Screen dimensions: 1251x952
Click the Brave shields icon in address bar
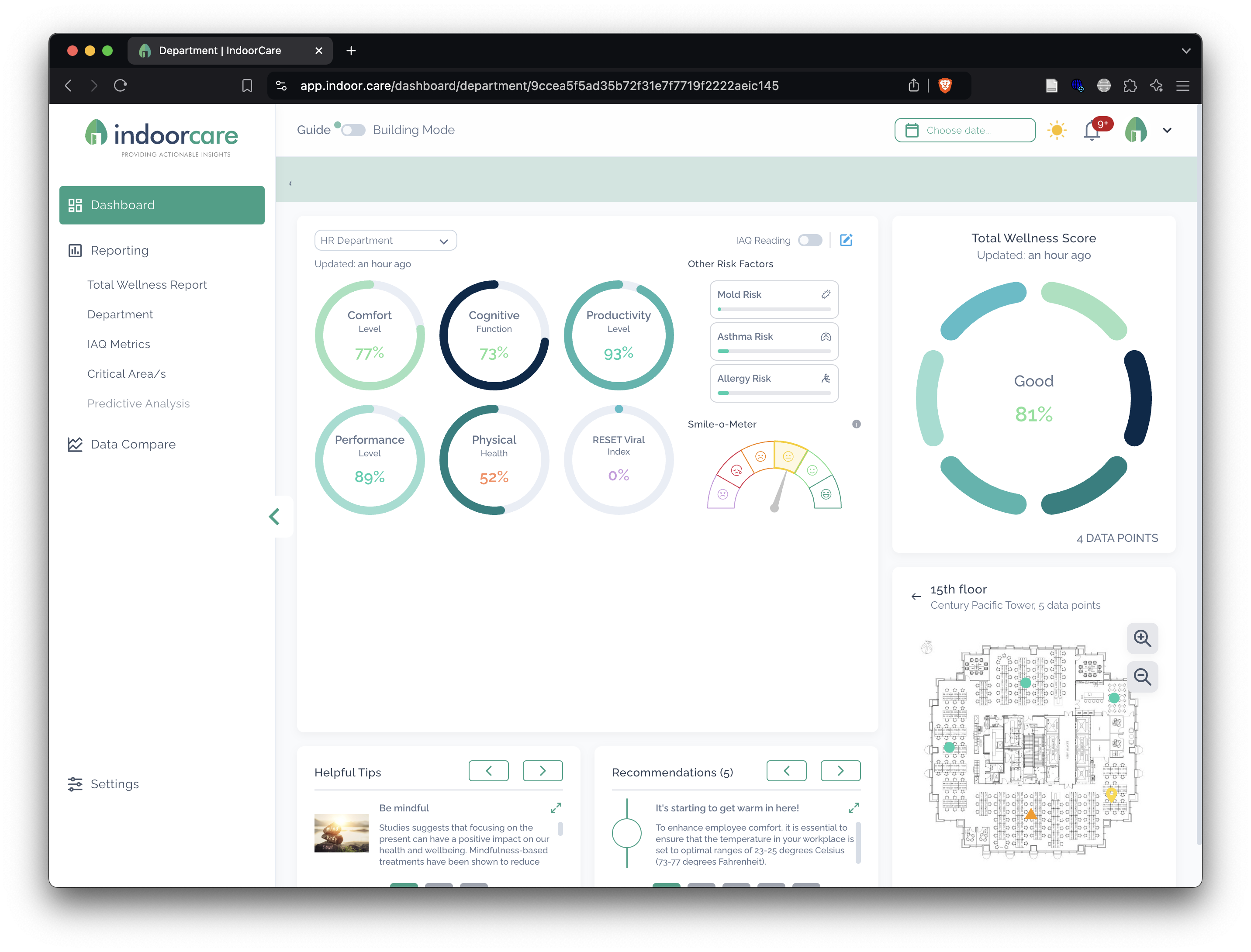click(945, 86)
